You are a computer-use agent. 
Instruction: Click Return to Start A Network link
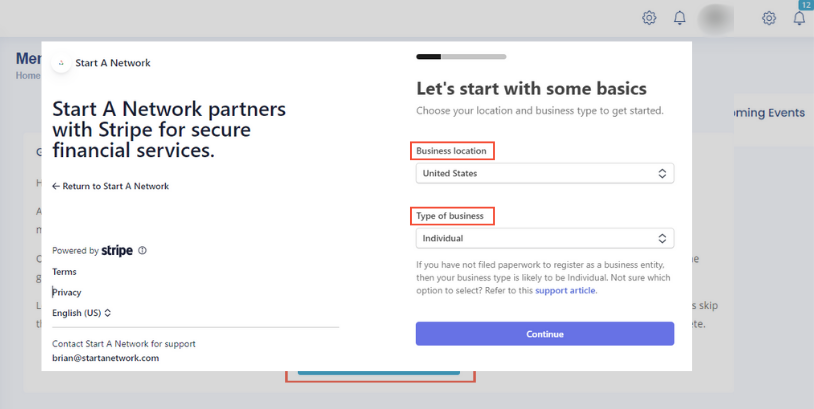(110, 186)
